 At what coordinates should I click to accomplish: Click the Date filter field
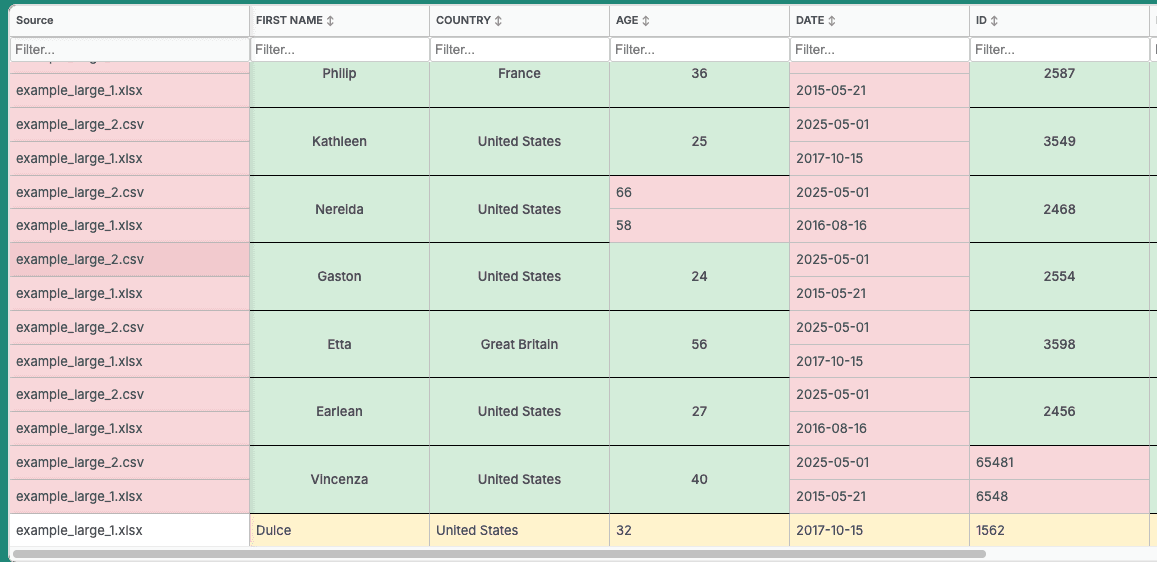point(879,49)
